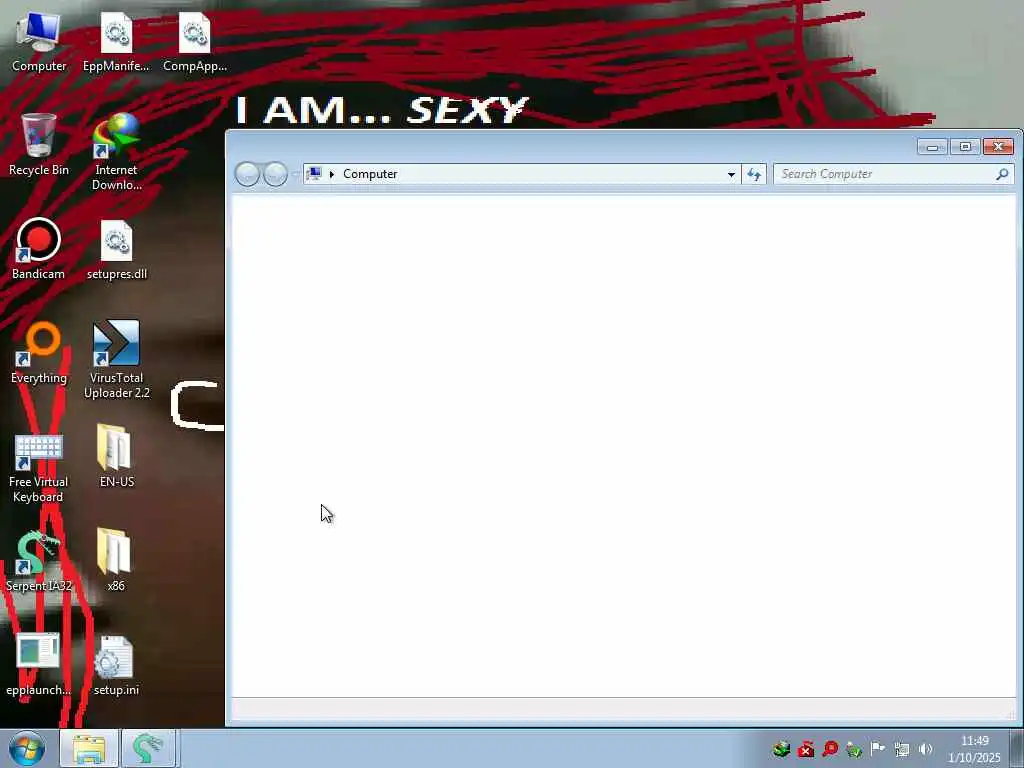Click the Back button in Explorer
The height and width of the screenshot is (768, 1024).
tap(248, 174)
